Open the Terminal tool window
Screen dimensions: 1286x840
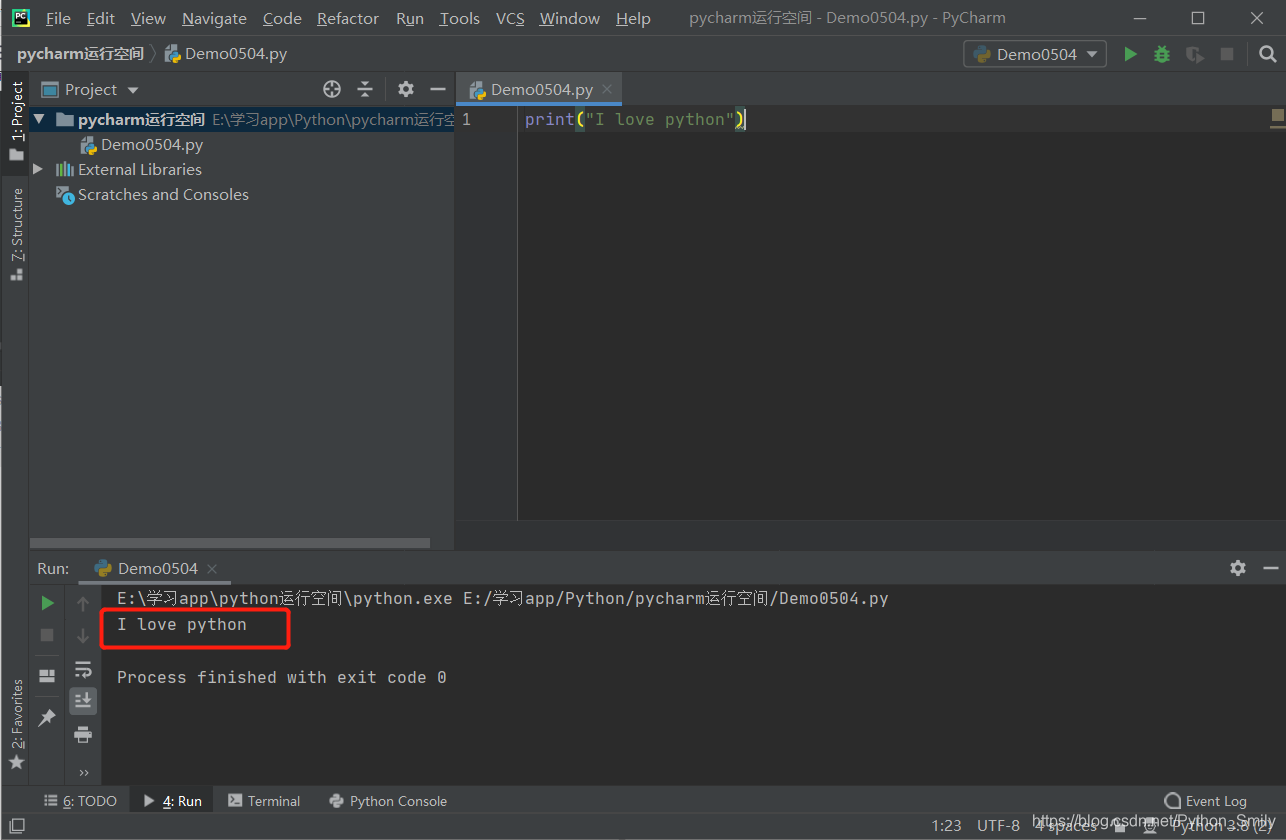tap(264, 801)
